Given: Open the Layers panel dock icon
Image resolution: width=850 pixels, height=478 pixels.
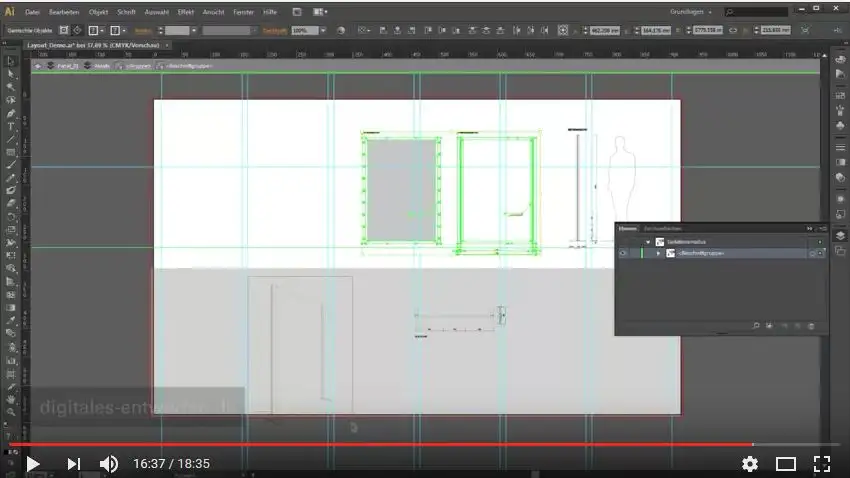Looking at the screenshot, I should click(x=840, y=236).
